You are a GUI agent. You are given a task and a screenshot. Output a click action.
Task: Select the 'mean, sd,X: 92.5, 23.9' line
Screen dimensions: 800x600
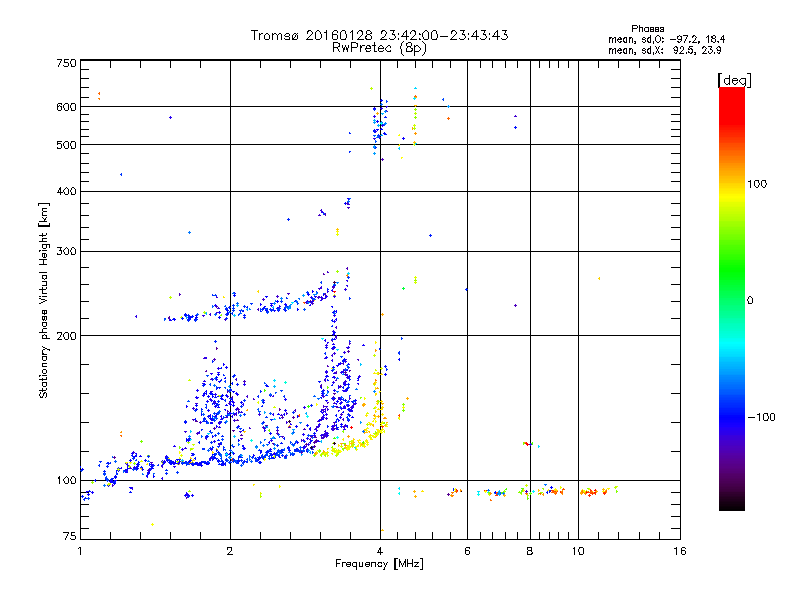(664, 51)
